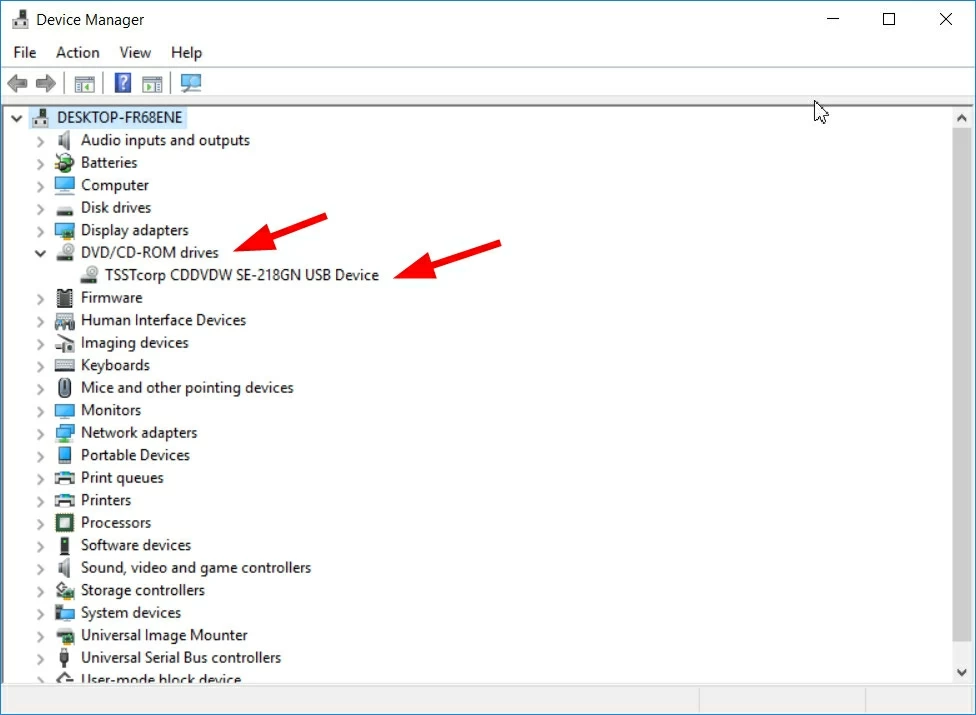
Task: Expand the Printers chevron
Action: (40, 501)
